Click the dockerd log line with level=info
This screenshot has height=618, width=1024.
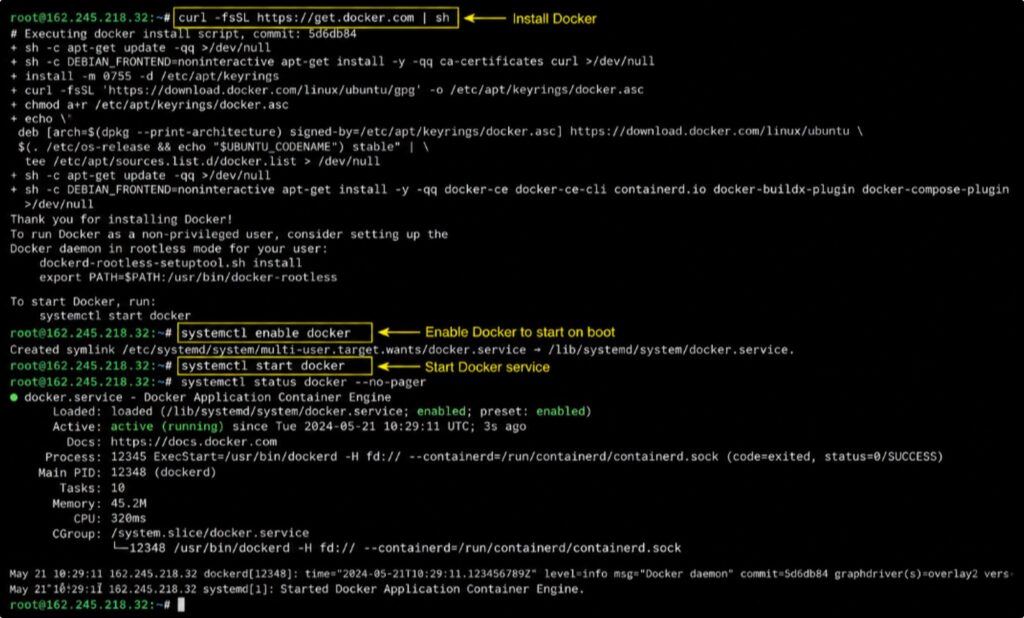click(x=510, y=574)
